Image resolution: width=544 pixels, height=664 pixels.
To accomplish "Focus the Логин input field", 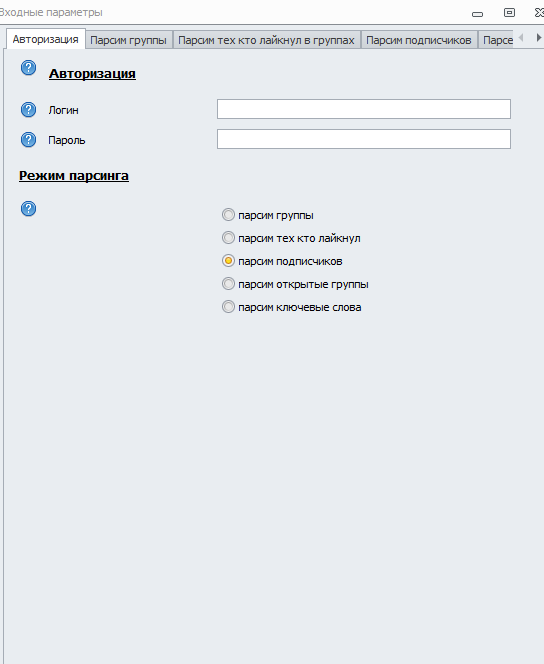I will [x=364, y=109].
